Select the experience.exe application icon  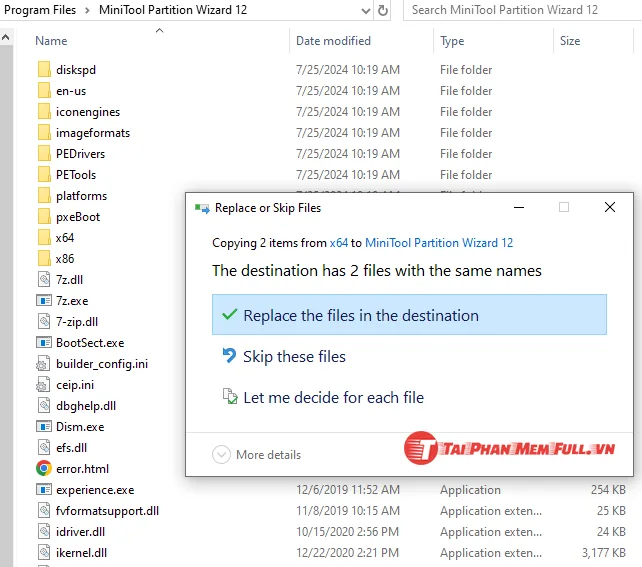(44, 490)
